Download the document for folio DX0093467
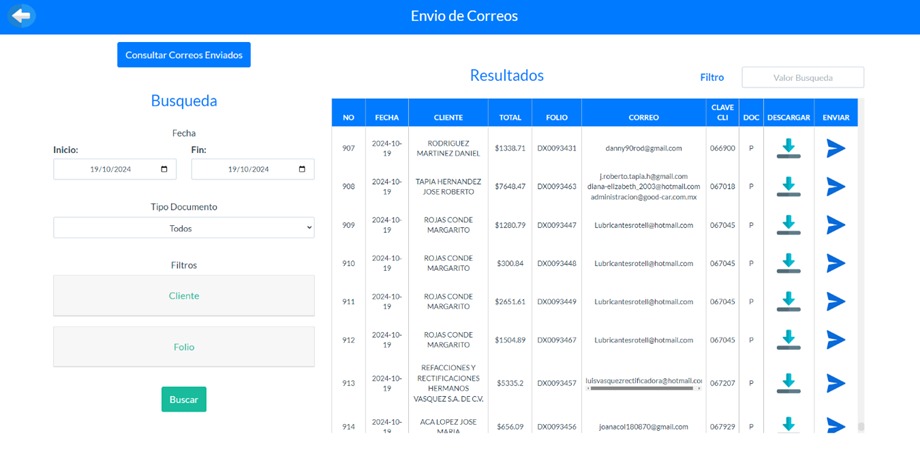Image resolution: width=920 pixels, height=454 pixels. [x=789, y=340]
